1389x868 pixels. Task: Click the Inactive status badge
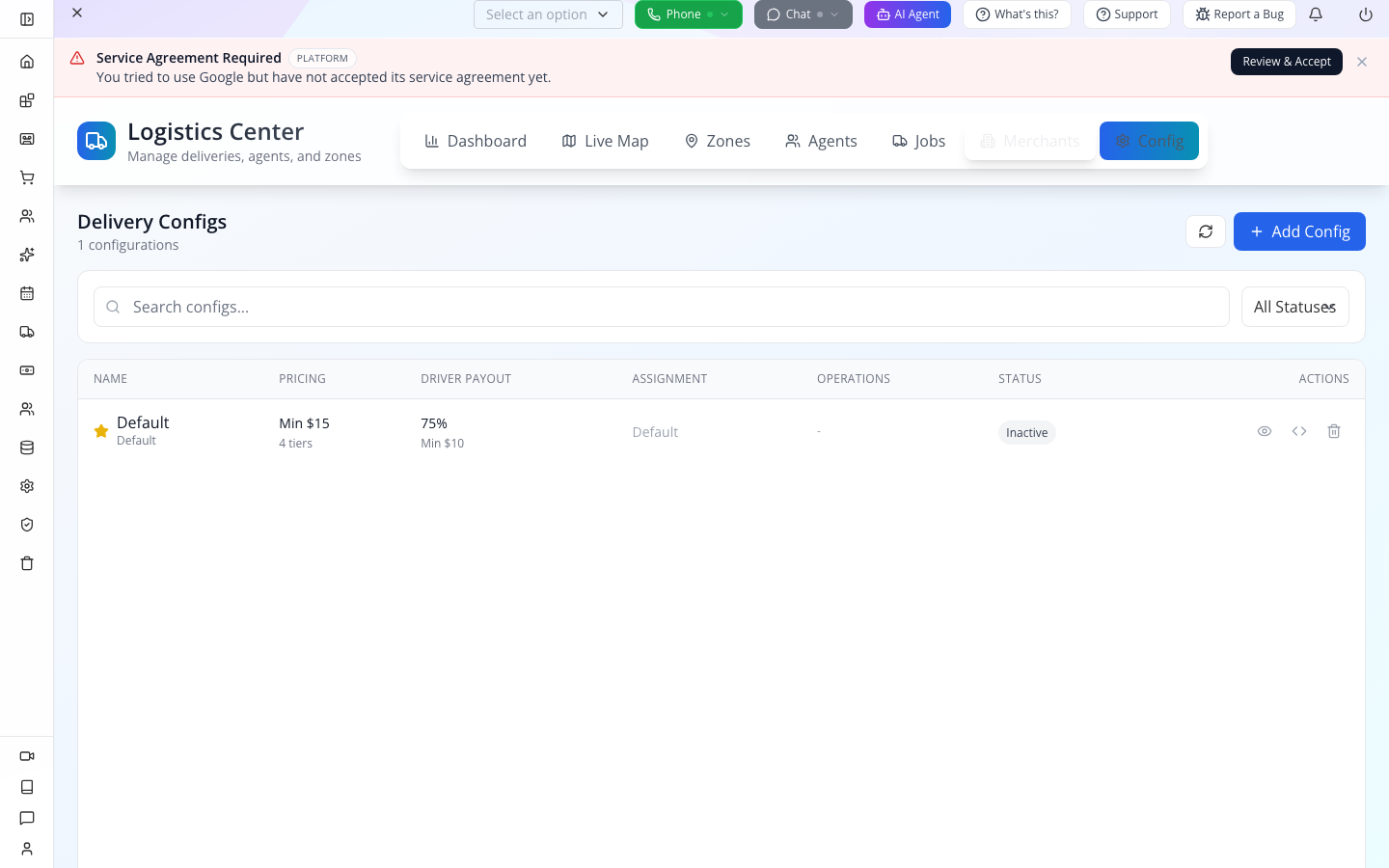tap(1026, 432)
